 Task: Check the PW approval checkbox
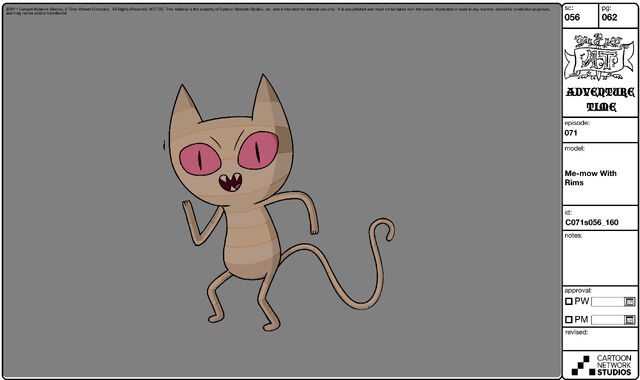pyautogui.click(x=569, y=302)
